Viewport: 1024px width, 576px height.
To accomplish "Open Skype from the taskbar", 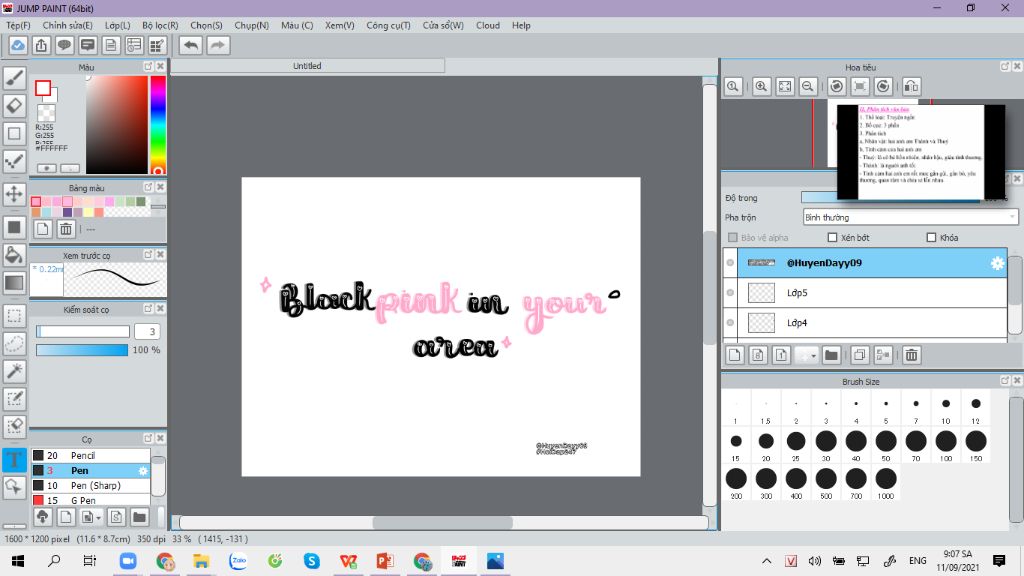I will tap(312, 561).
